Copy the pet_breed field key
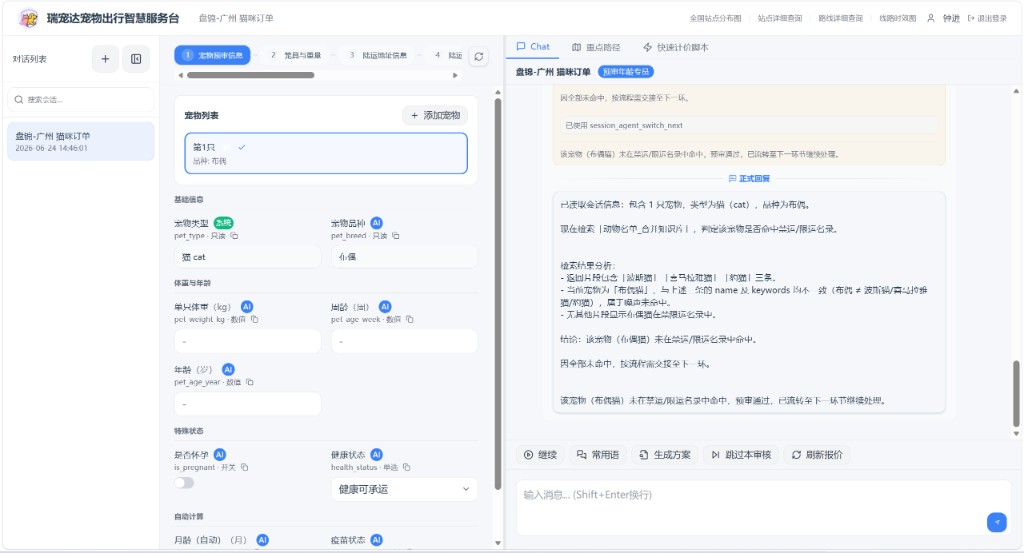Image resolution: width=1024 pixels, height=553 pixels. (396, 236)
